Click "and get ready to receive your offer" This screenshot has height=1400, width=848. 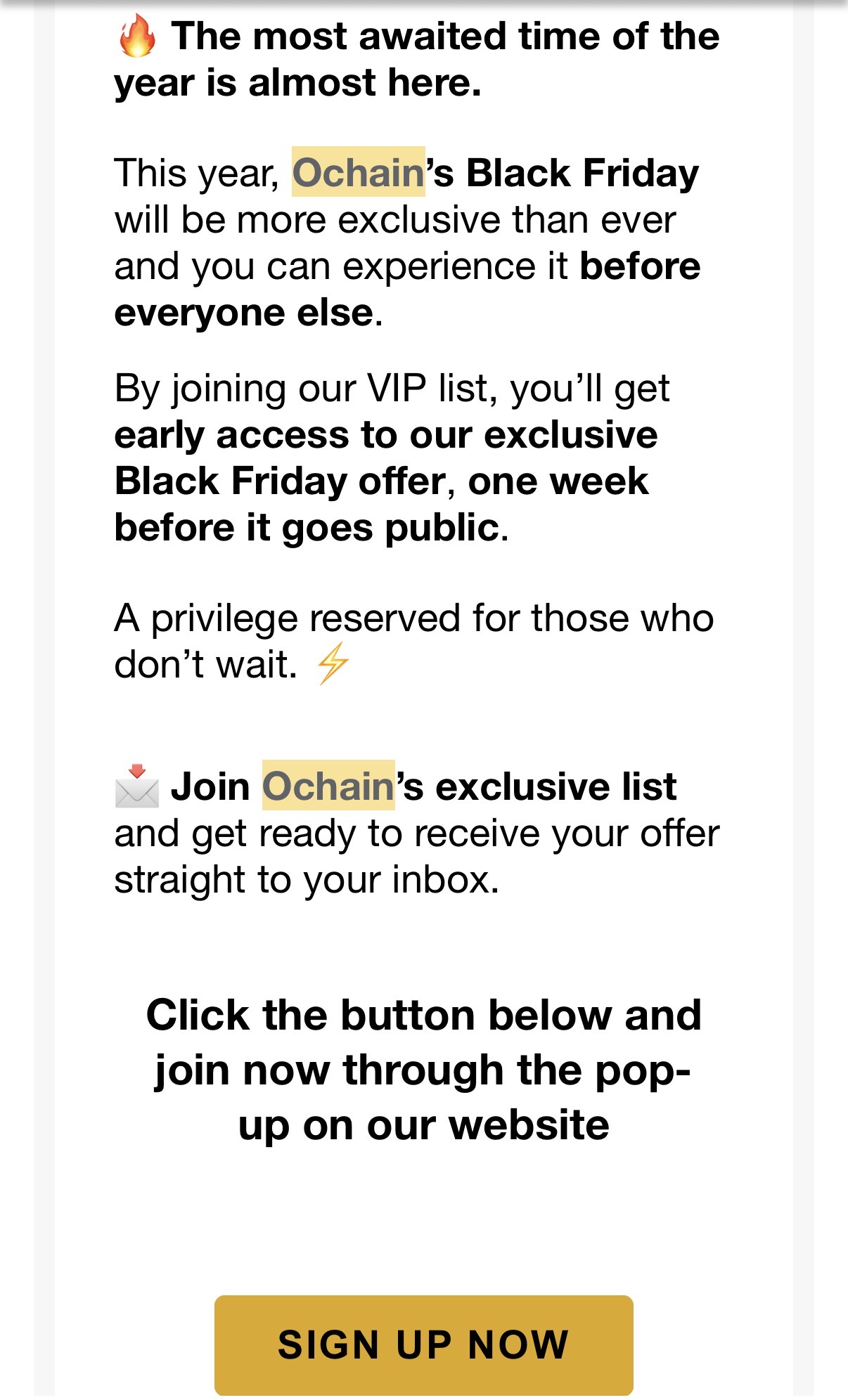point(416,834)
